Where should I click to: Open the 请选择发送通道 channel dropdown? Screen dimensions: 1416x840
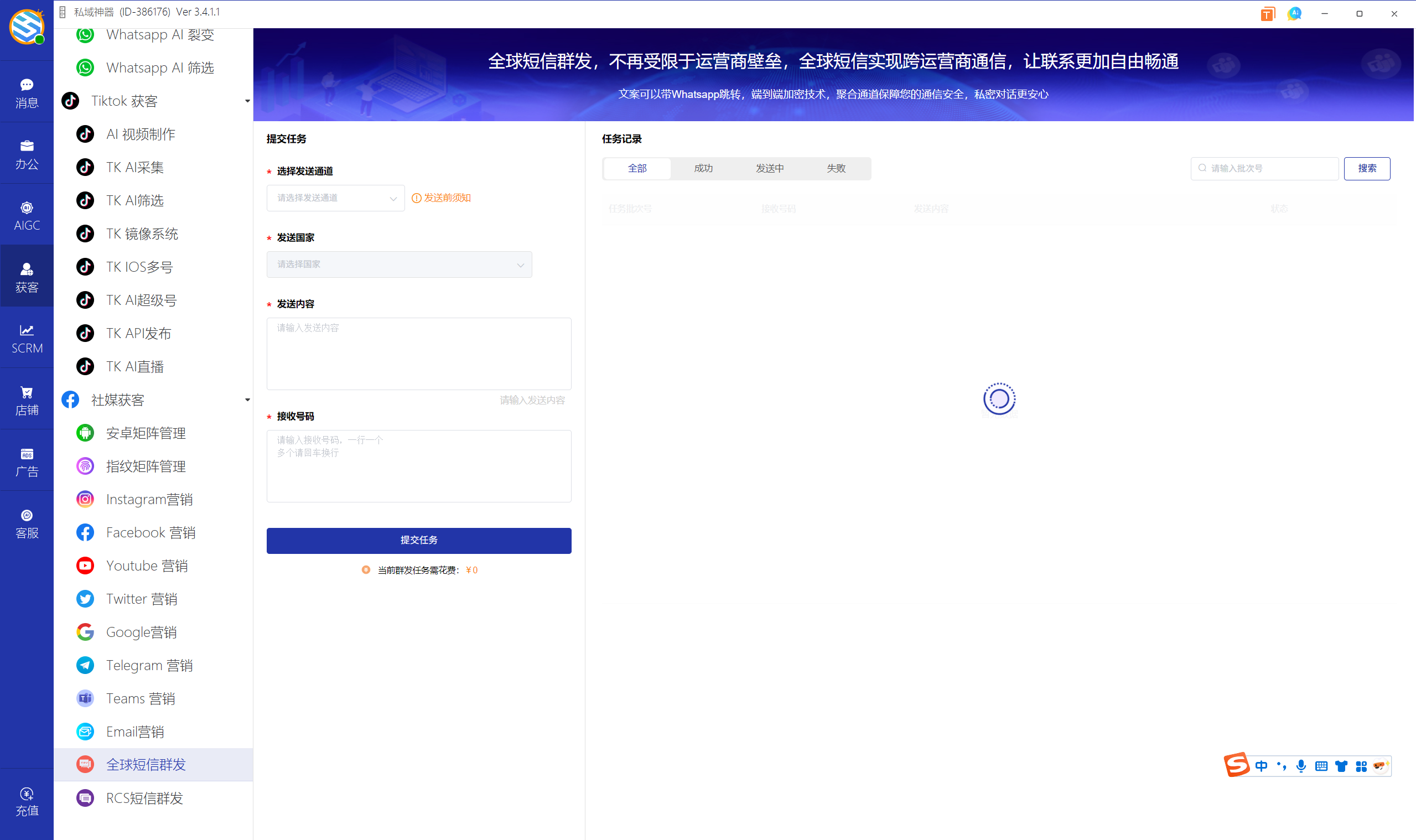click(x=335, y=198)
